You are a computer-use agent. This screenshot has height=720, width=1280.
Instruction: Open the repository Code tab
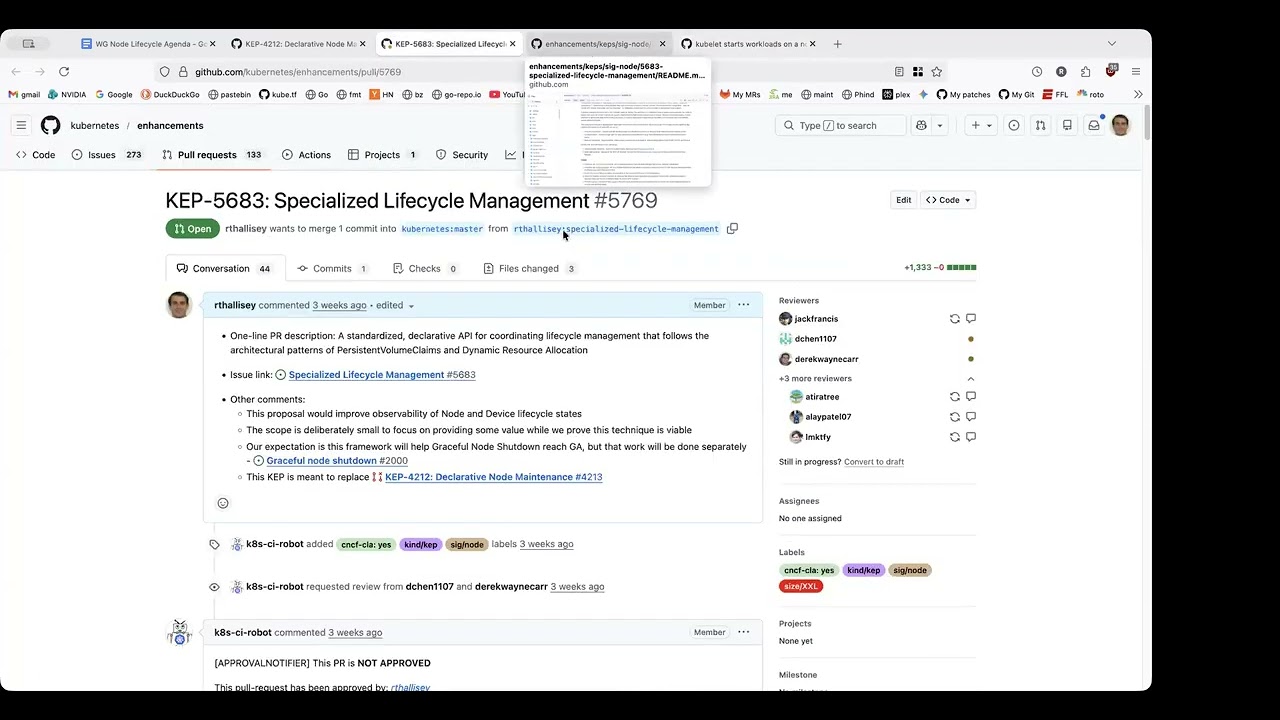point(36,155)
